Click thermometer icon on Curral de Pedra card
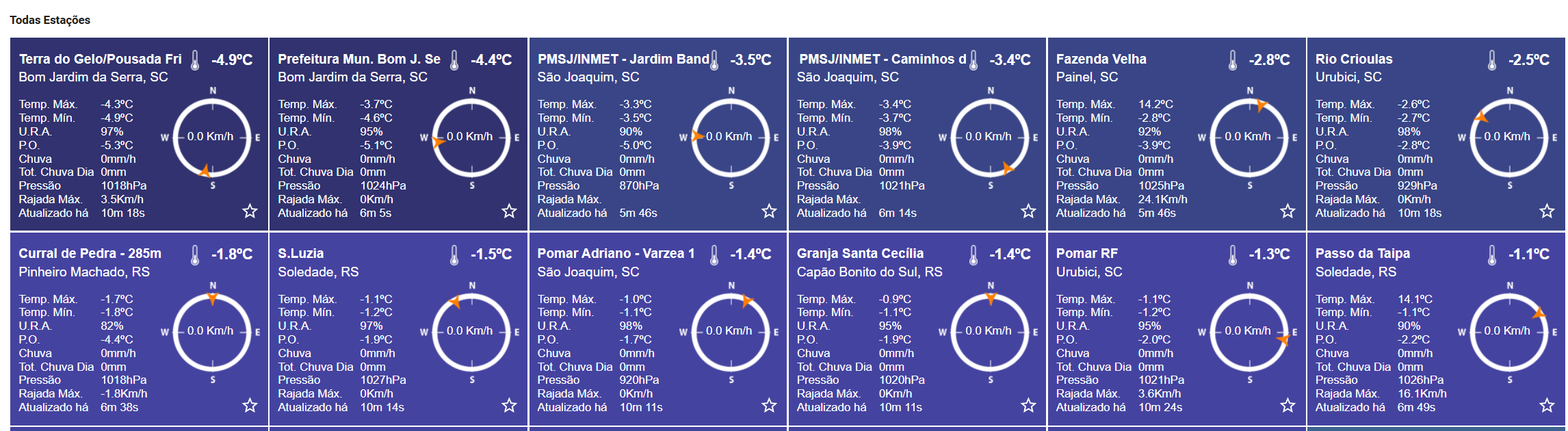The image size is (1568, 431). coord(195,255)
